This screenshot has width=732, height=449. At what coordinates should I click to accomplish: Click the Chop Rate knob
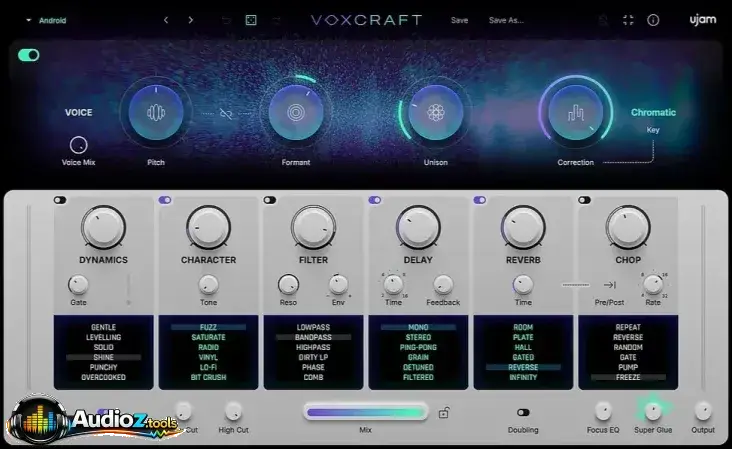[x=653, y=285]
